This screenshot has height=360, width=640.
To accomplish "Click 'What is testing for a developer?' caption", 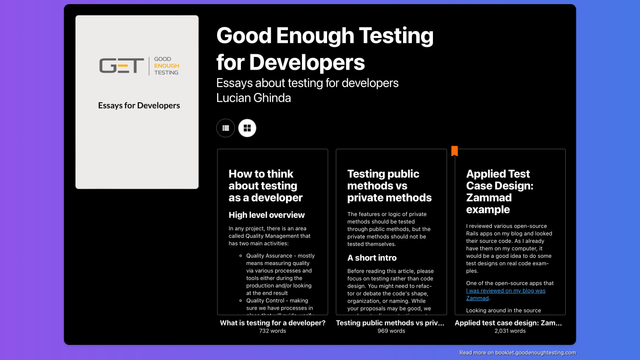I will [x=273, y=323].
